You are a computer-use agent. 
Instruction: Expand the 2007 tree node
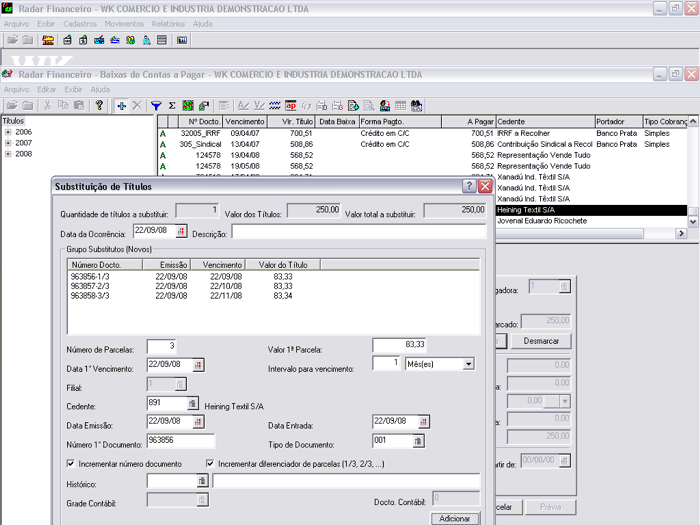(8, 143)
